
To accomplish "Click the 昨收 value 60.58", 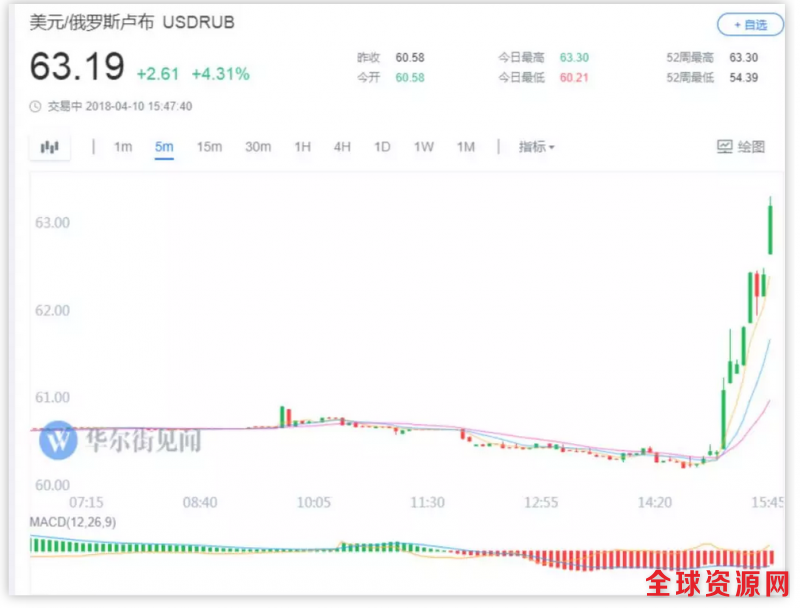I will (410, 58).
